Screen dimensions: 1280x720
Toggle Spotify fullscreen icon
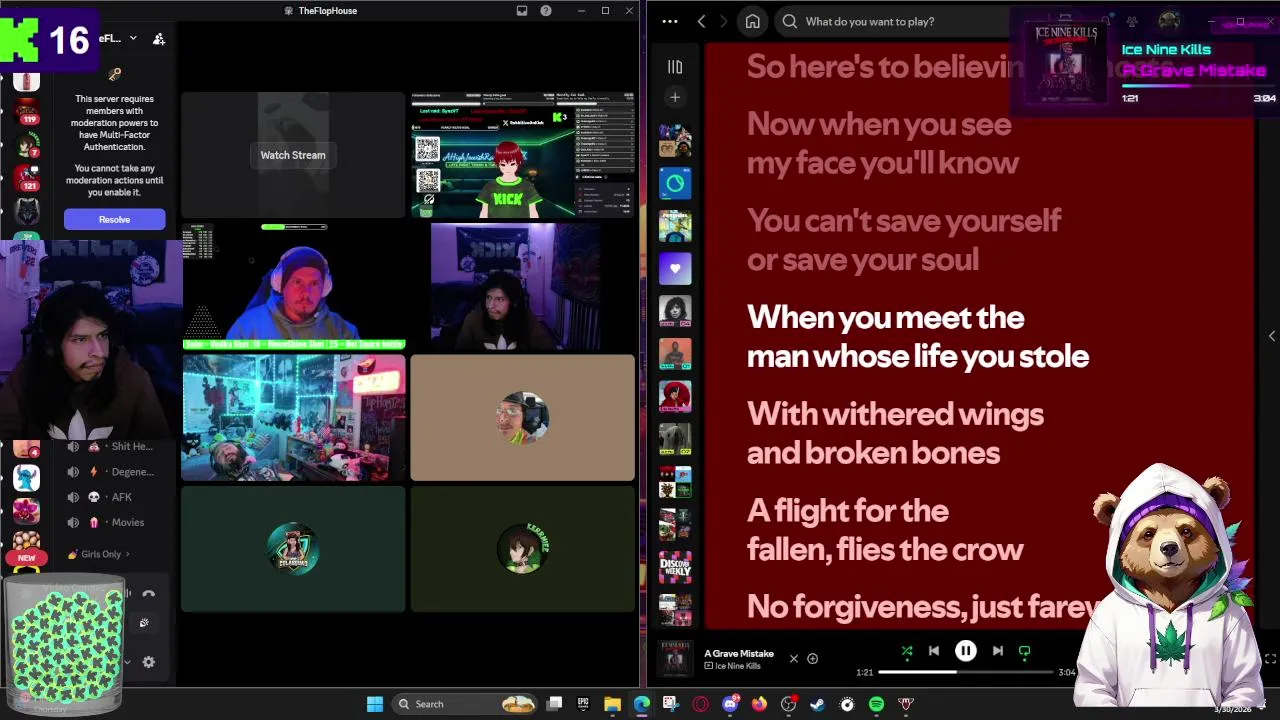coord(1270,659)
